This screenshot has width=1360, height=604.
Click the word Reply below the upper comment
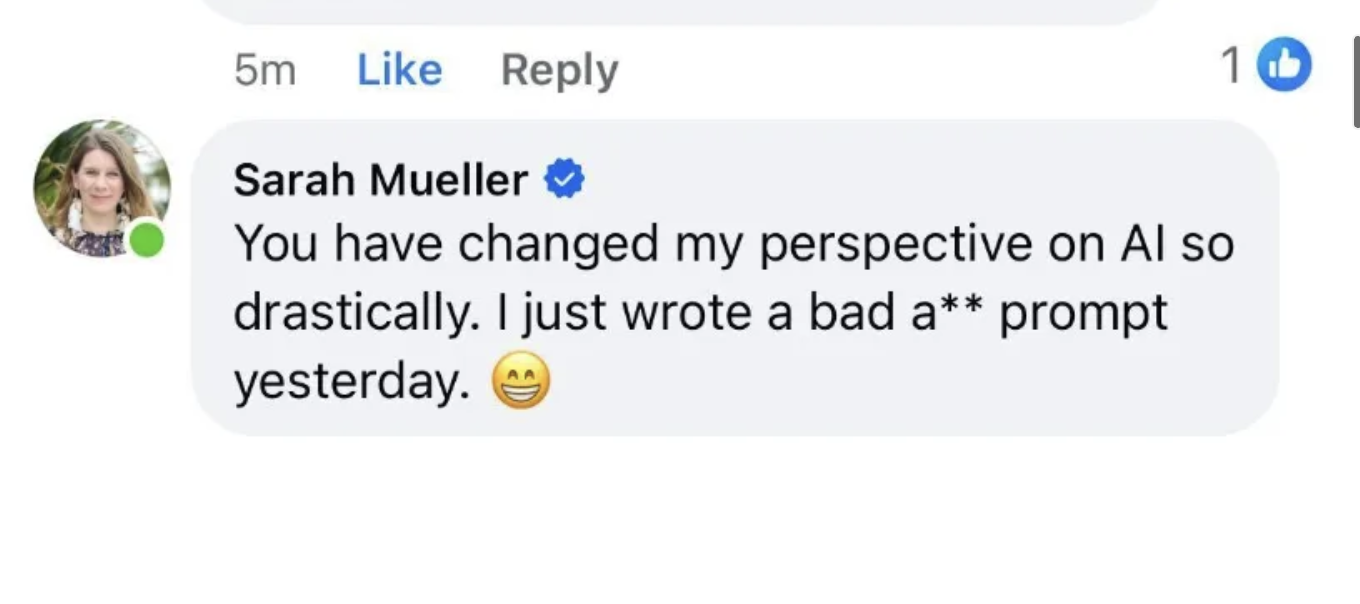(558, 69)
